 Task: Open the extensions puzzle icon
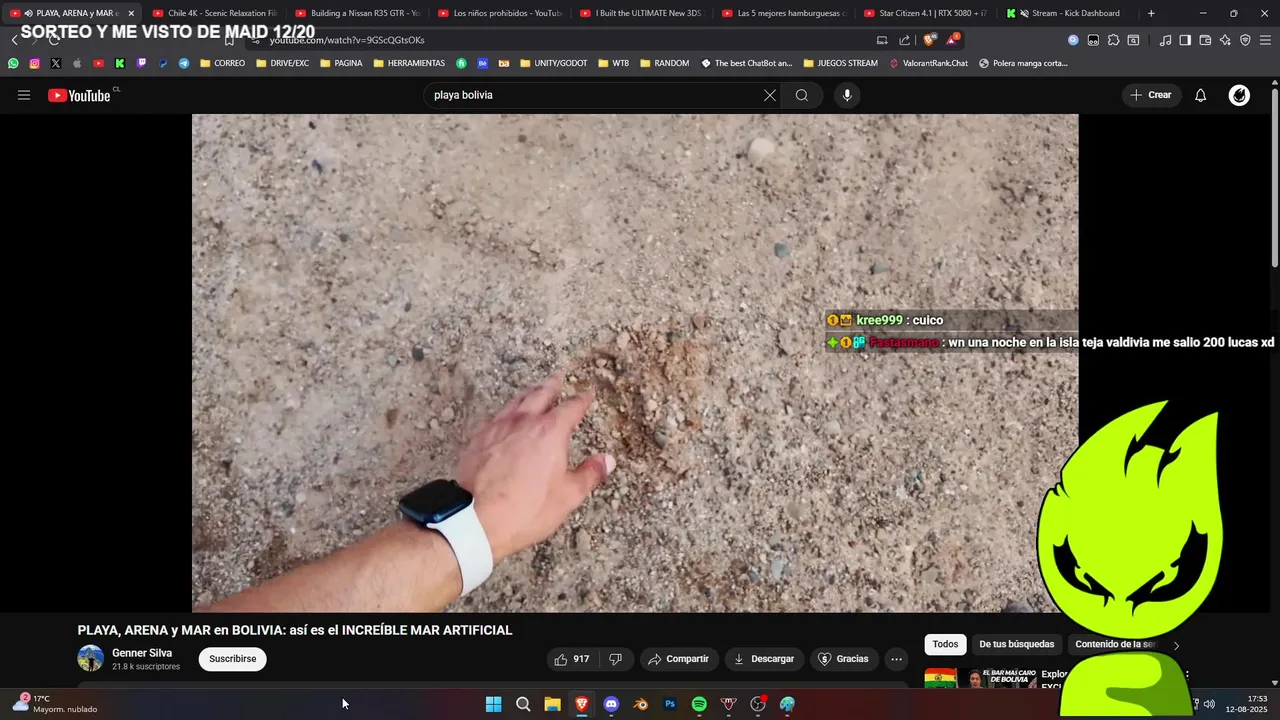1113,40
